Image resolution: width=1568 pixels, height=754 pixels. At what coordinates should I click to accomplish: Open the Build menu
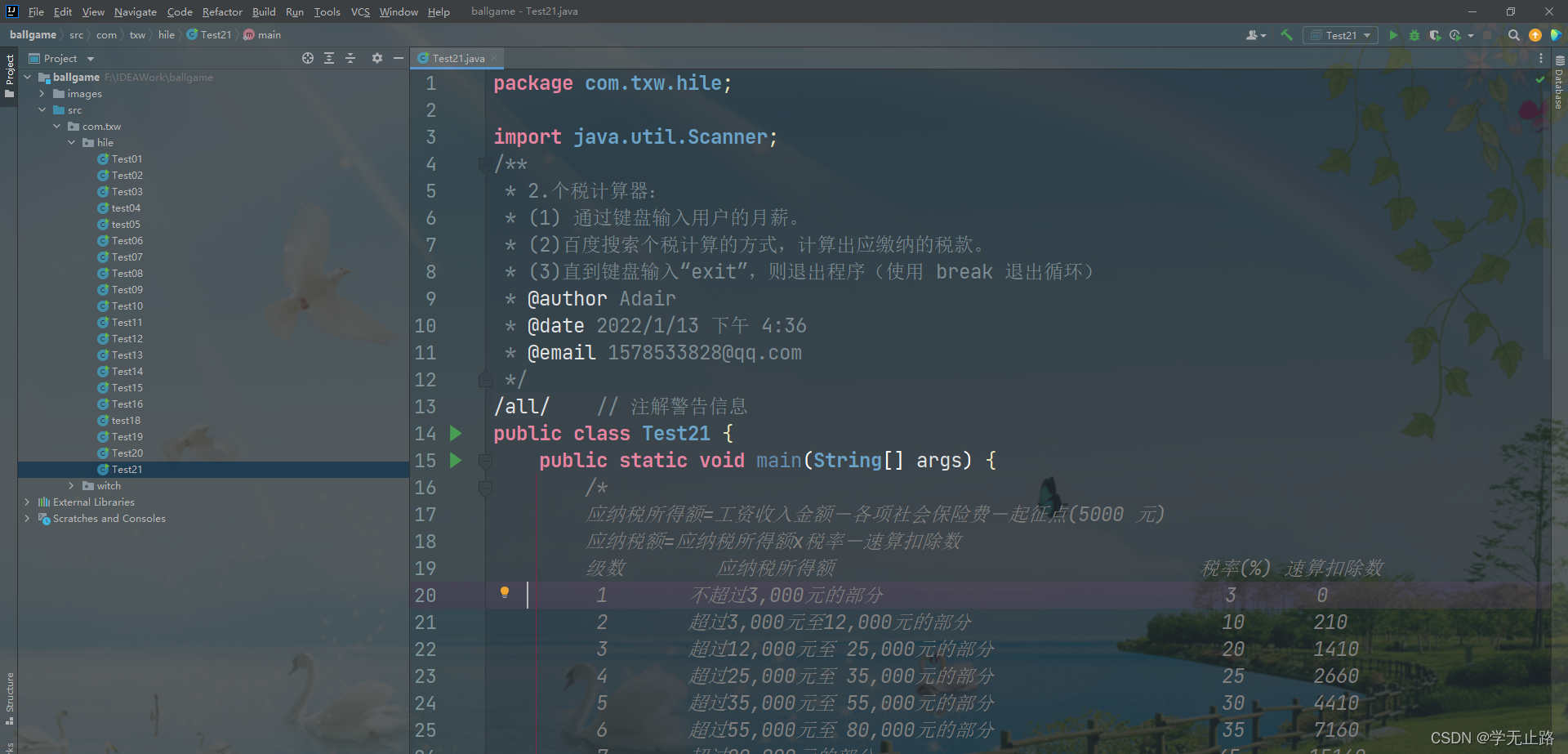[264, 11]
